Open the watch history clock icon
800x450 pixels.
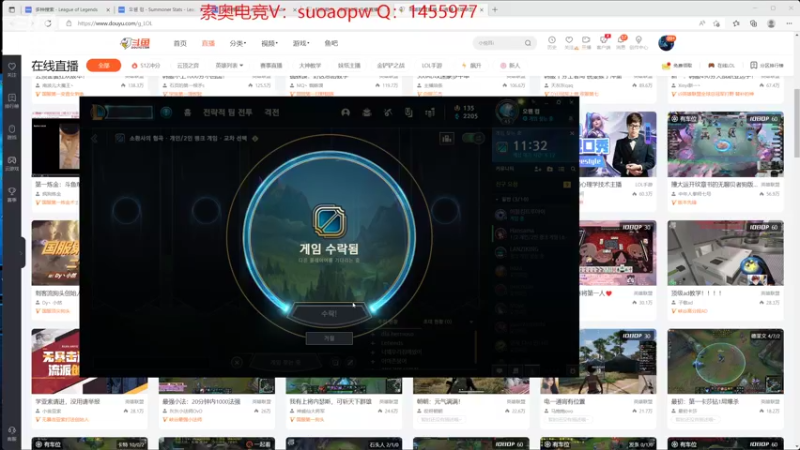click(x=552, y=42)
